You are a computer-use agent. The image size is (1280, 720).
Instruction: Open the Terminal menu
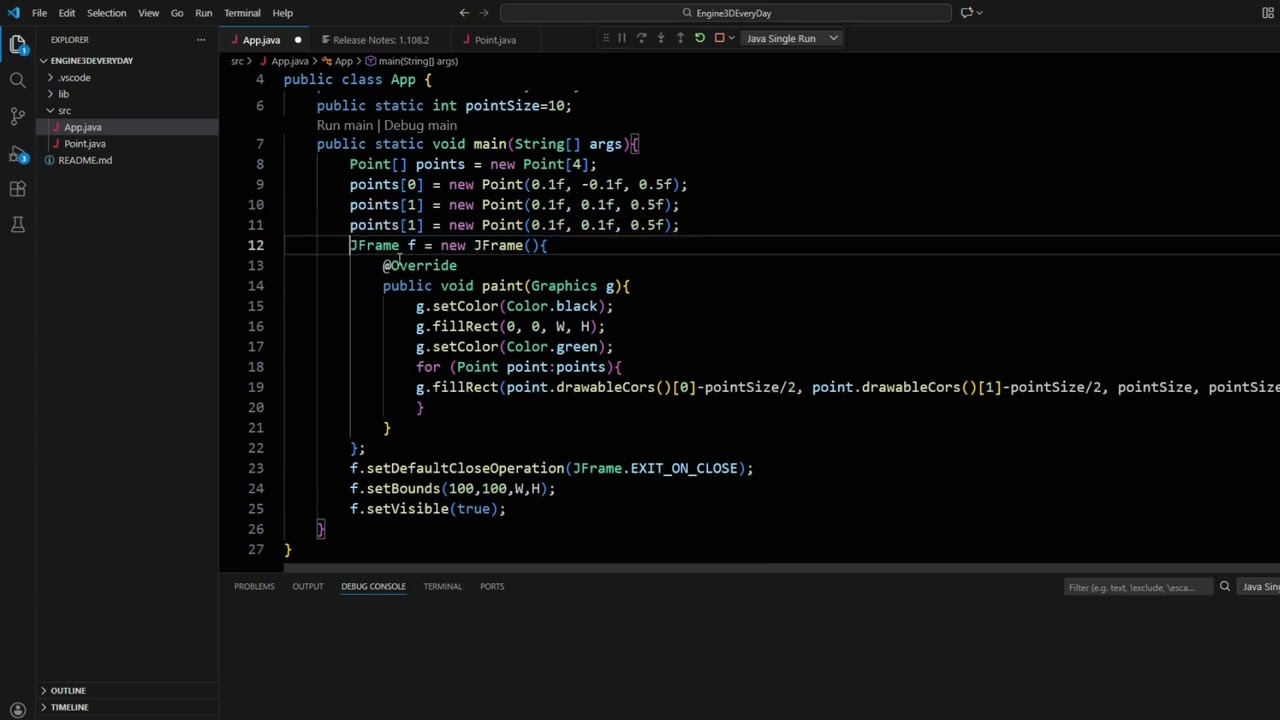click(242, 13)
